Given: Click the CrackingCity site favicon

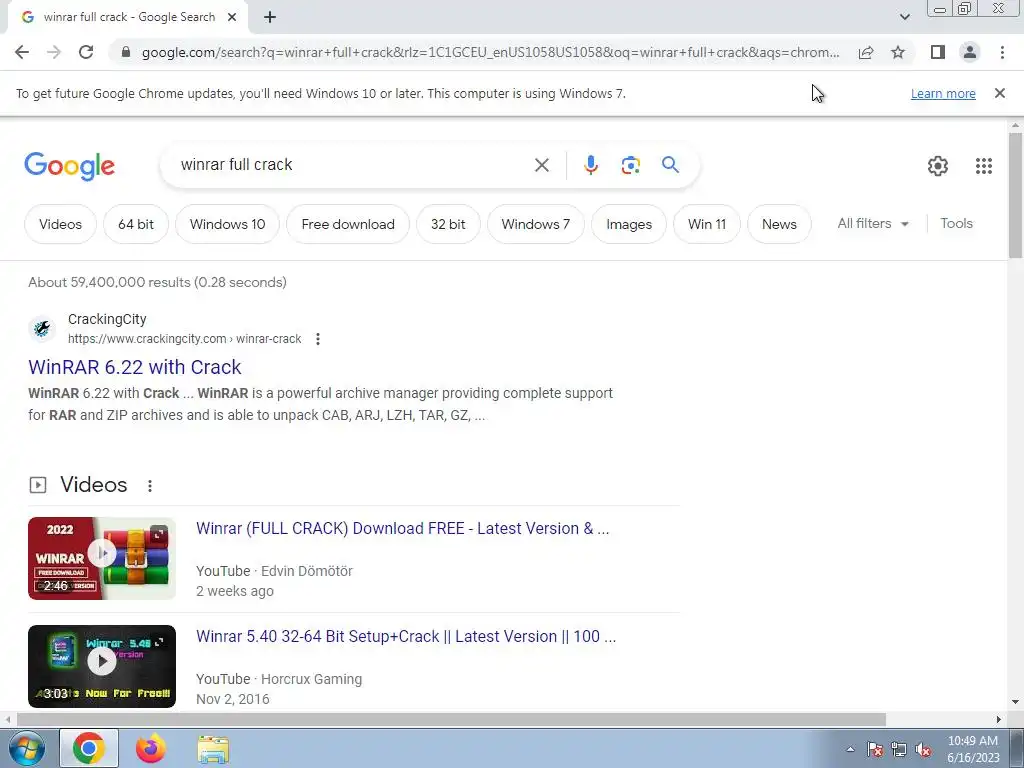Looking at the screenshot, I should 42,328.
